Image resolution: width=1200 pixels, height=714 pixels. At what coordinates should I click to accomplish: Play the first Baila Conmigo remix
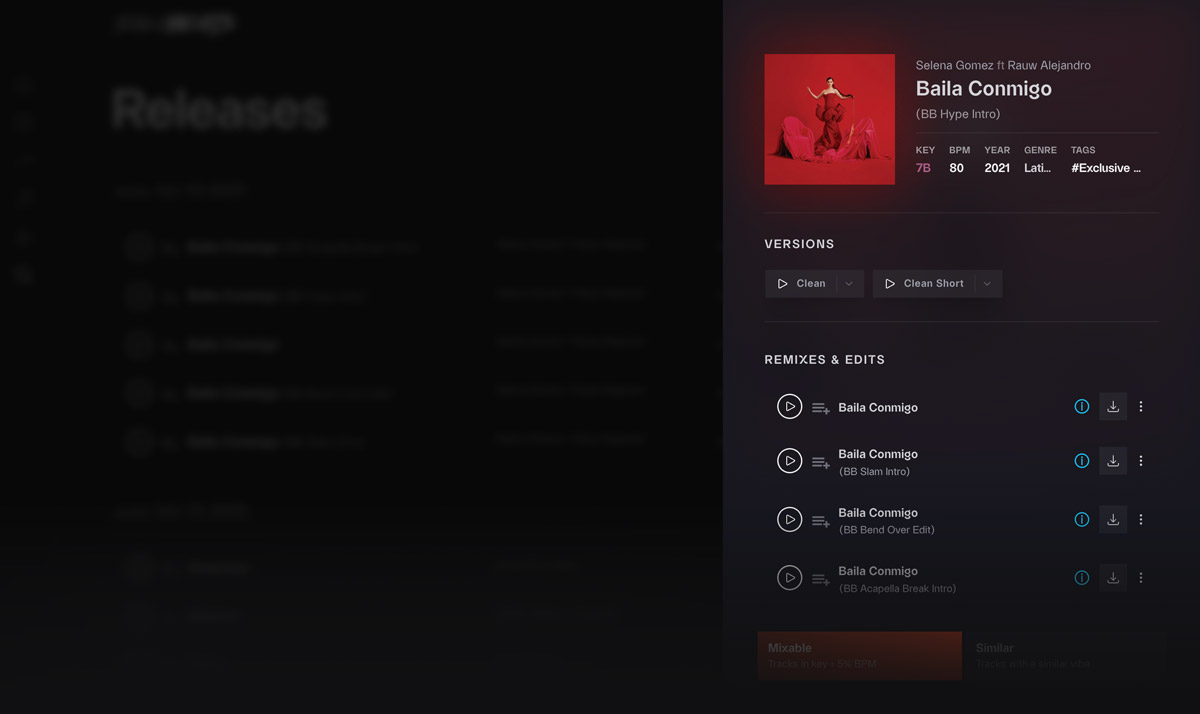790,407
